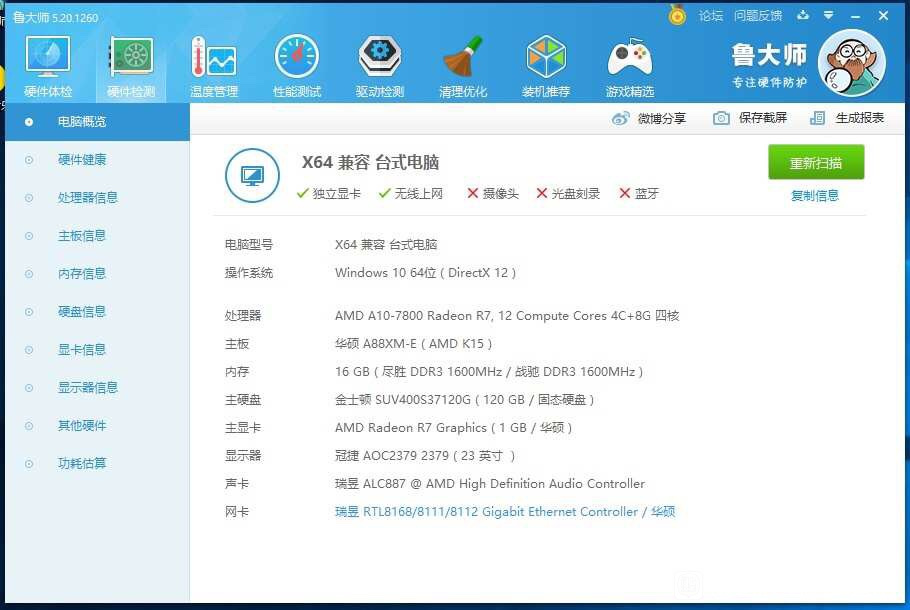
Task: Click the 华硕 A88XM-E motherboard text
Action: 413,344
